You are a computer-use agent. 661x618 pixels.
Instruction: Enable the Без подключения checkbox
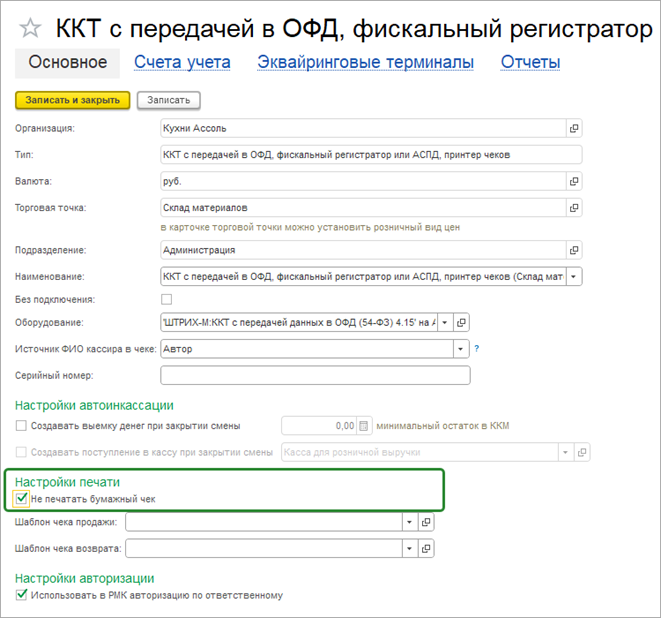tap(166, 299)
